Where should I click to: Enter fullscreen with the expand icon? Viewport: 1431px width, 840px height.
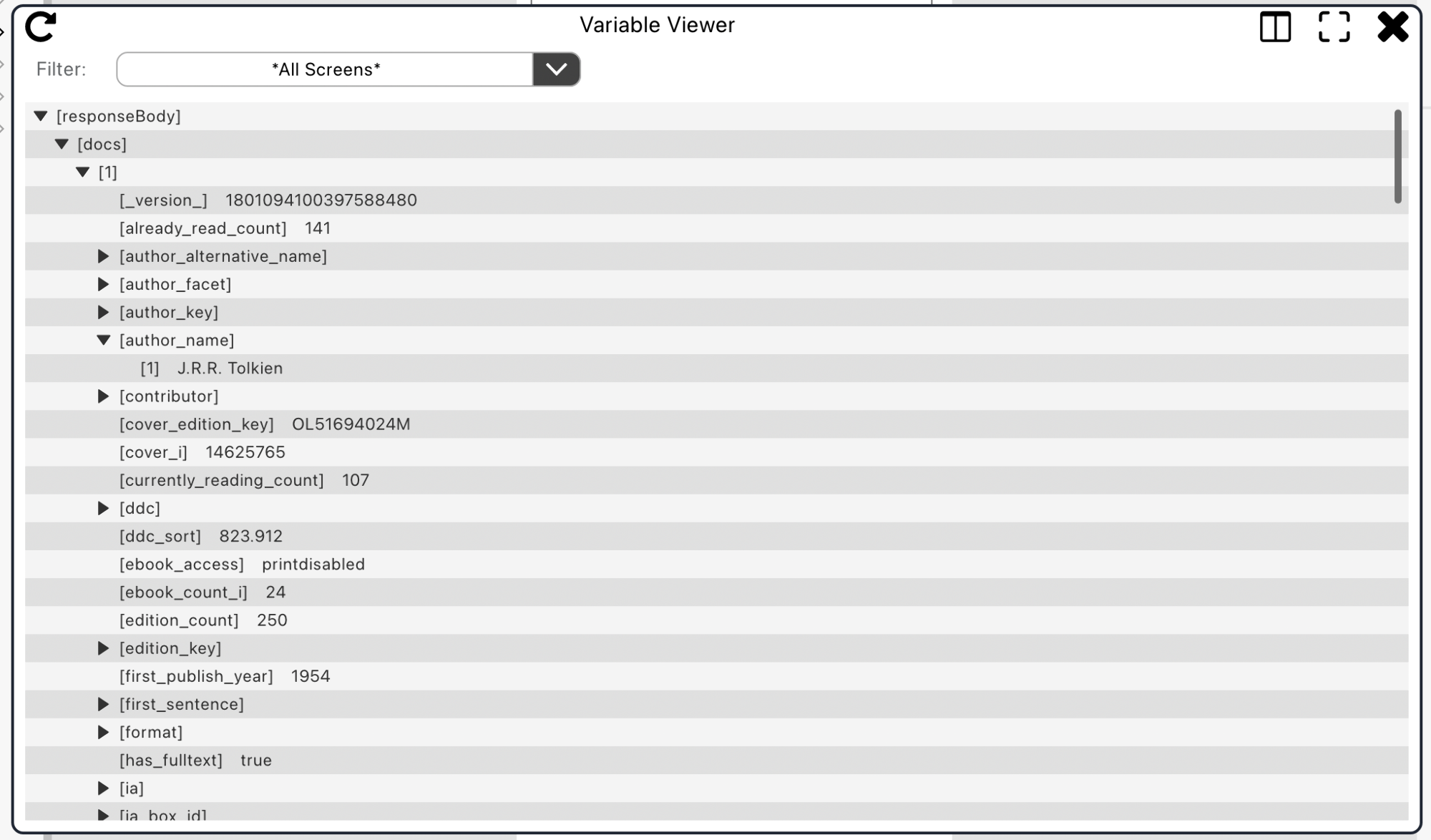click(x=1334, y=27)
